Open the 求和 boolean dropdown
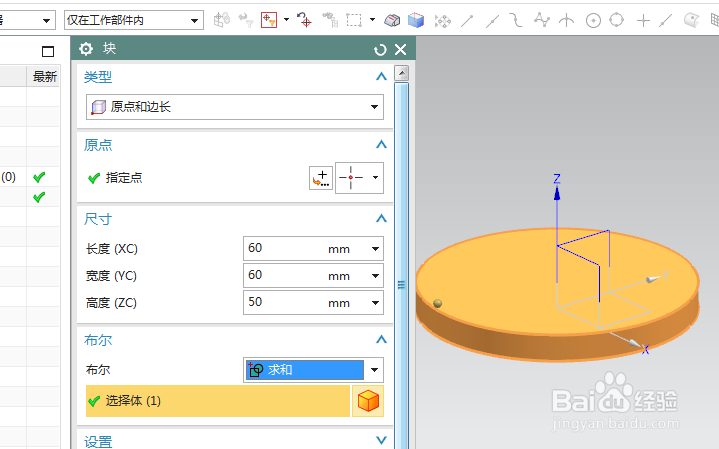 point(313,370)
